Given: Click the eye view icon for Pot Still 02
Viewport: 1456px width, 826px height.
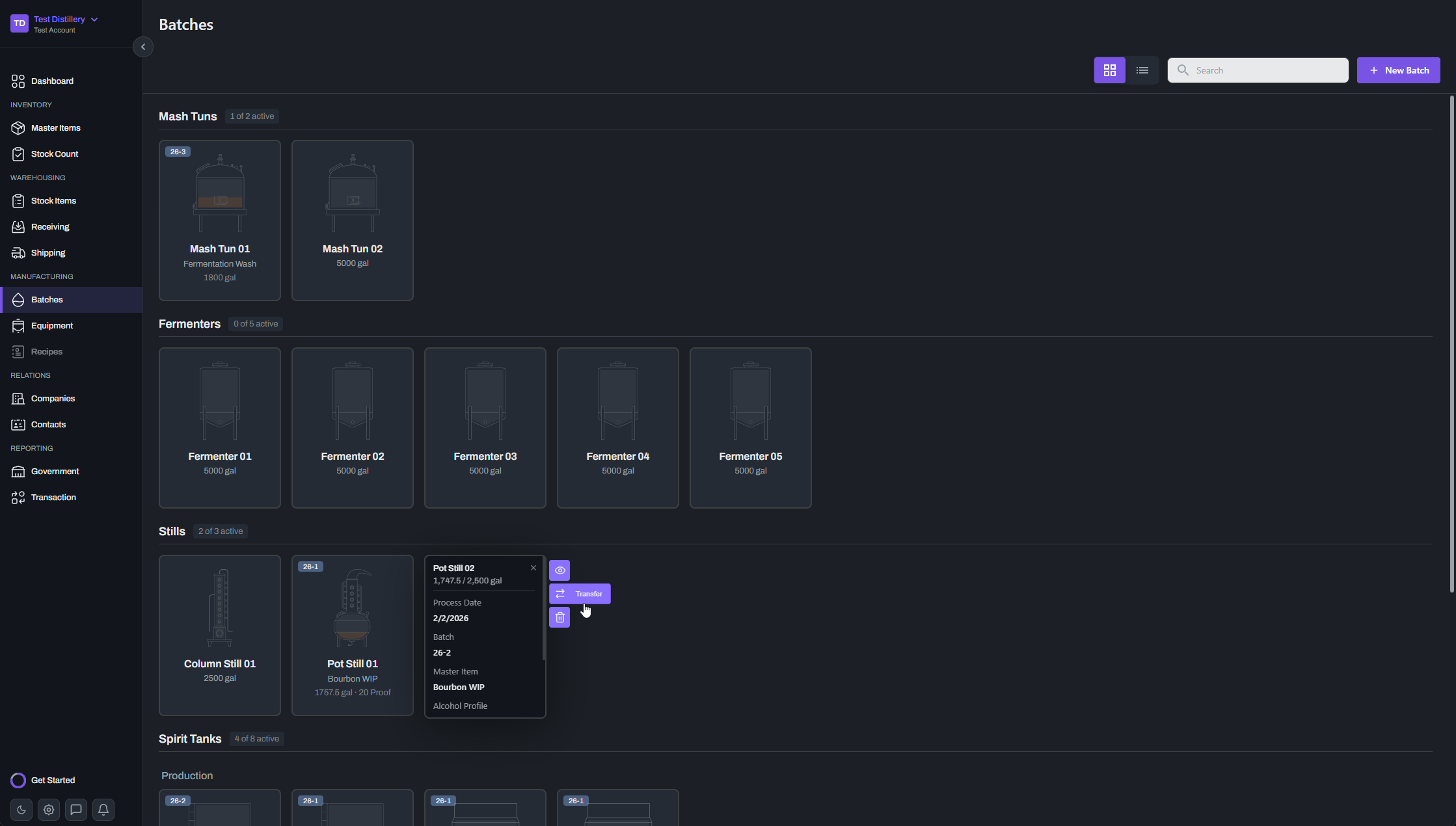Looking at the screenshot, I should (559, 570).
